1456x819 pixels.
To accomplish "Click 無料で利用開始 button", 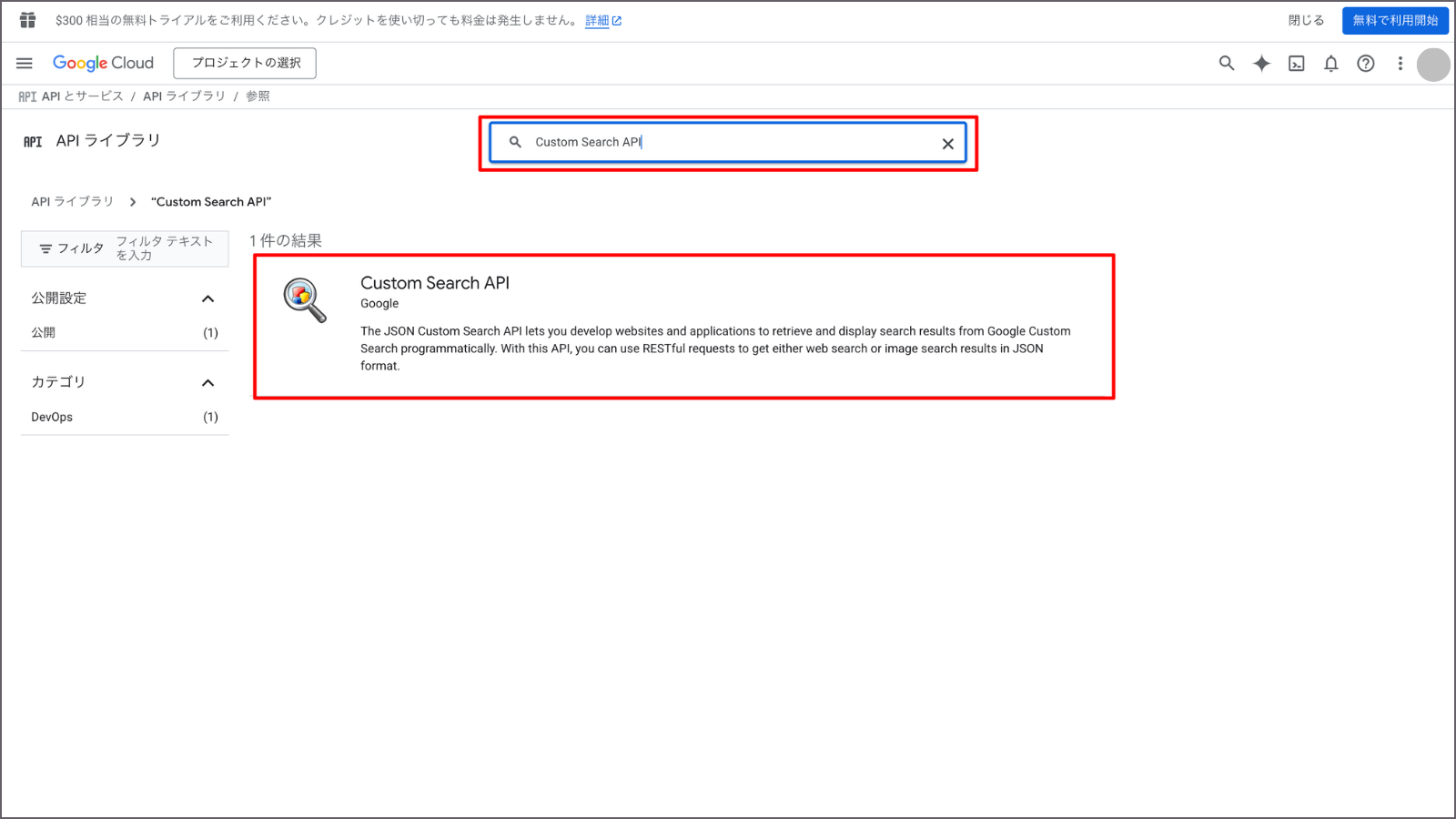I will pyautogui.click(x=1395, y=20).
